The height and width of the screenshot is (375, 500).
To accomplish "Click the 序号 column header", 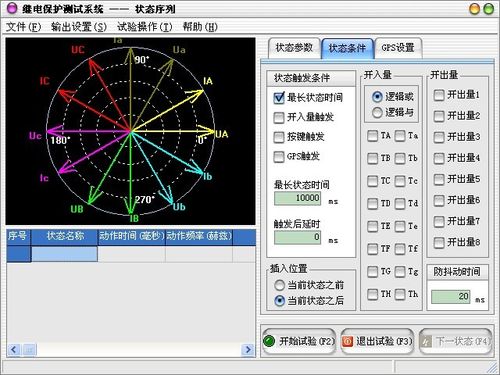I will pyautogui.click(x=19, y=237).
